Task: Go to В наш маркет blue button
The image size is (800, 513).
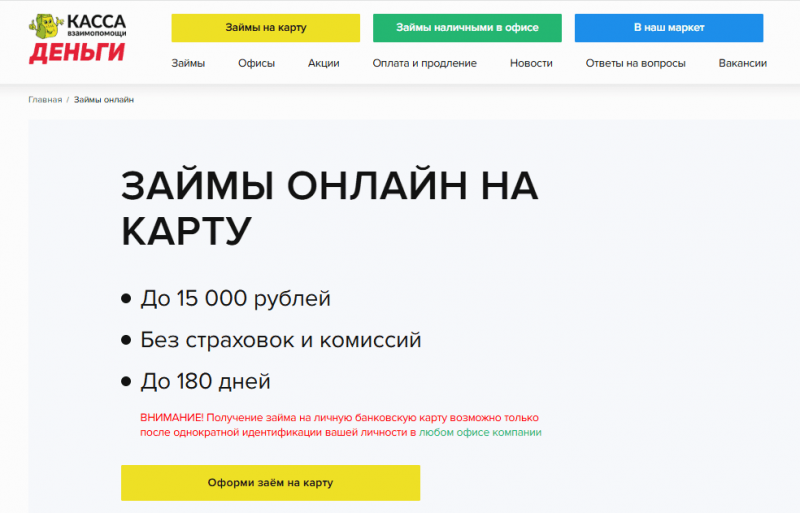Action: [669, 28]
